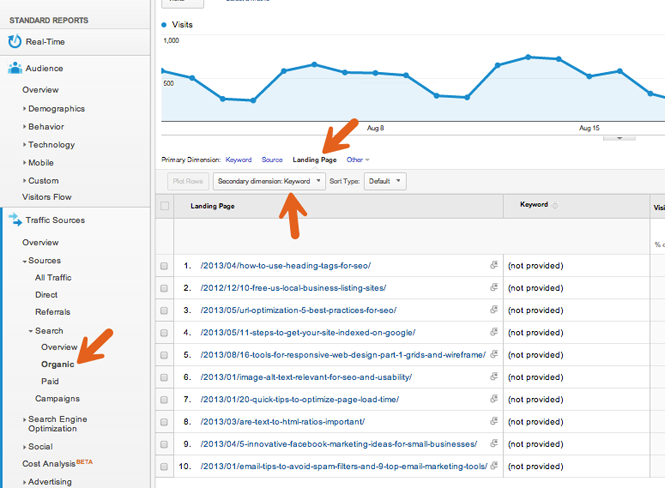Viewport: 665px width, 488px height.
Task: Open the Direct traffic report
Action: 46,295
